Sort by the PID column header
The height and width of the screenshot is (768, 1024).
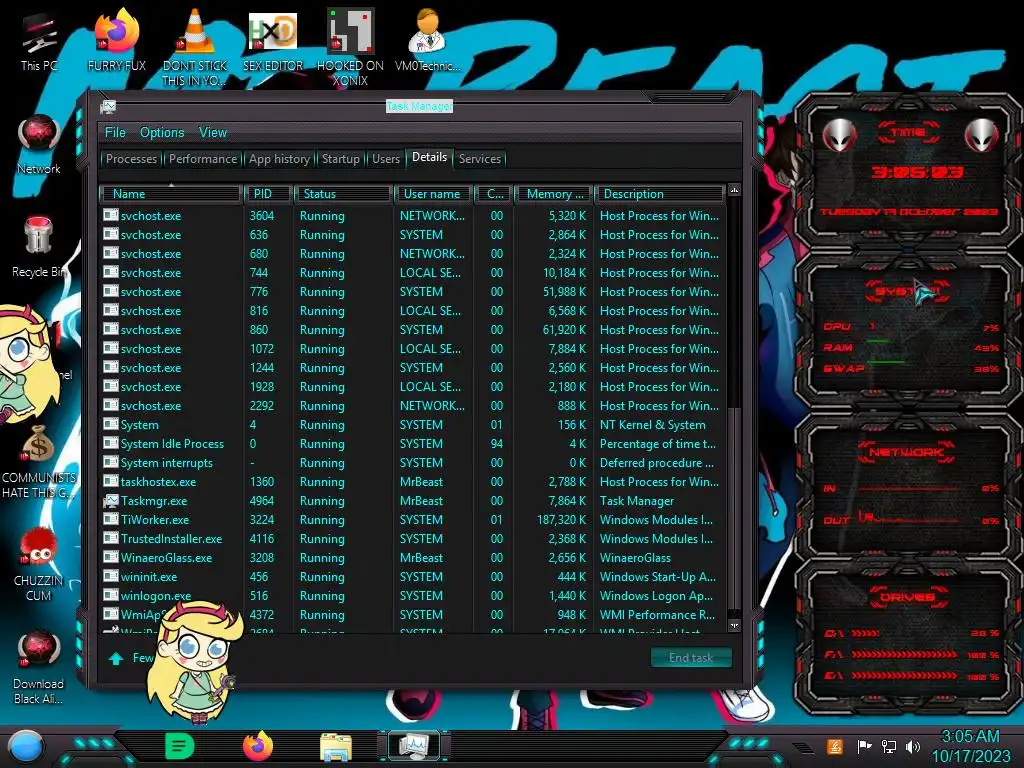coord(268,194)
